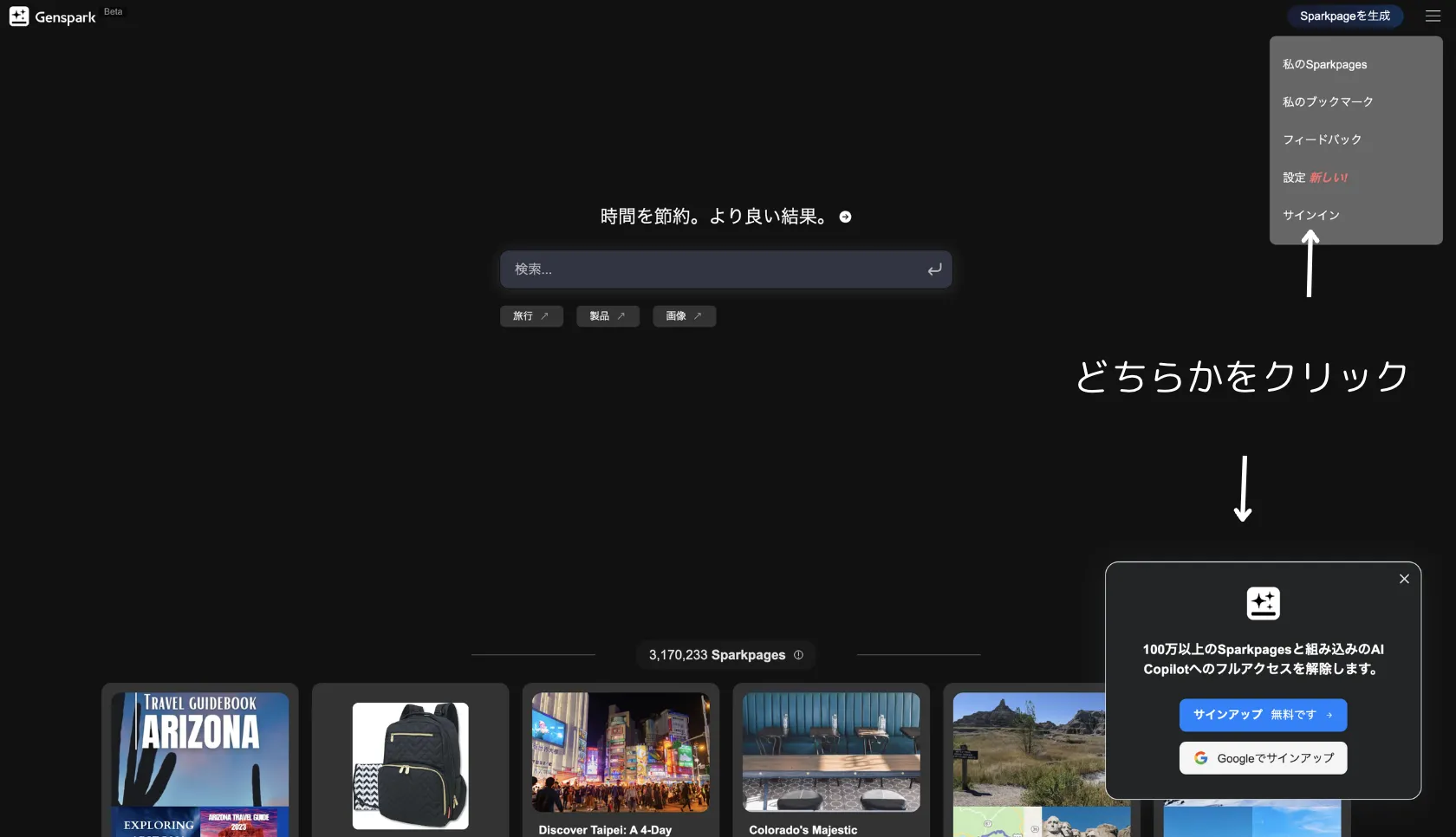Open 私のブックマーク from menu
1456x837 pixels.
coord(1355,102)
